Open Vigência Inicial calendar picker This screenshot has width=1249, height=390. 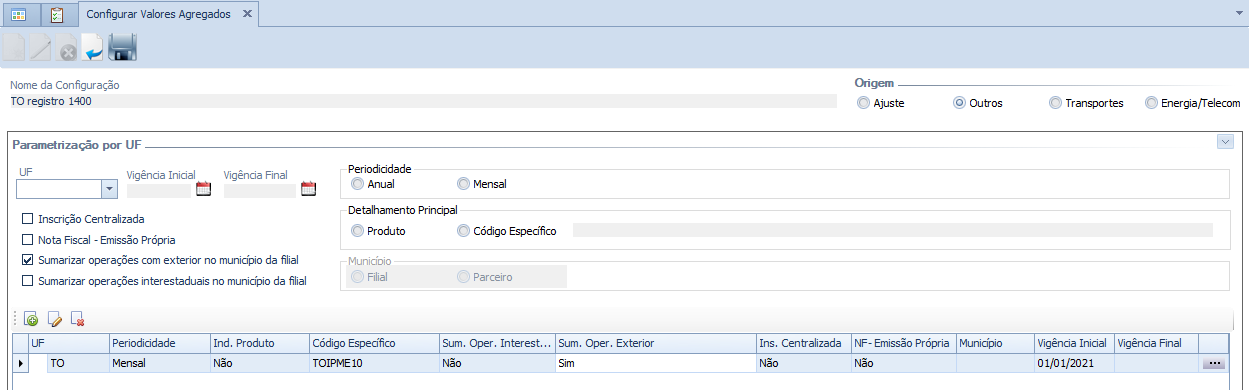204,188
